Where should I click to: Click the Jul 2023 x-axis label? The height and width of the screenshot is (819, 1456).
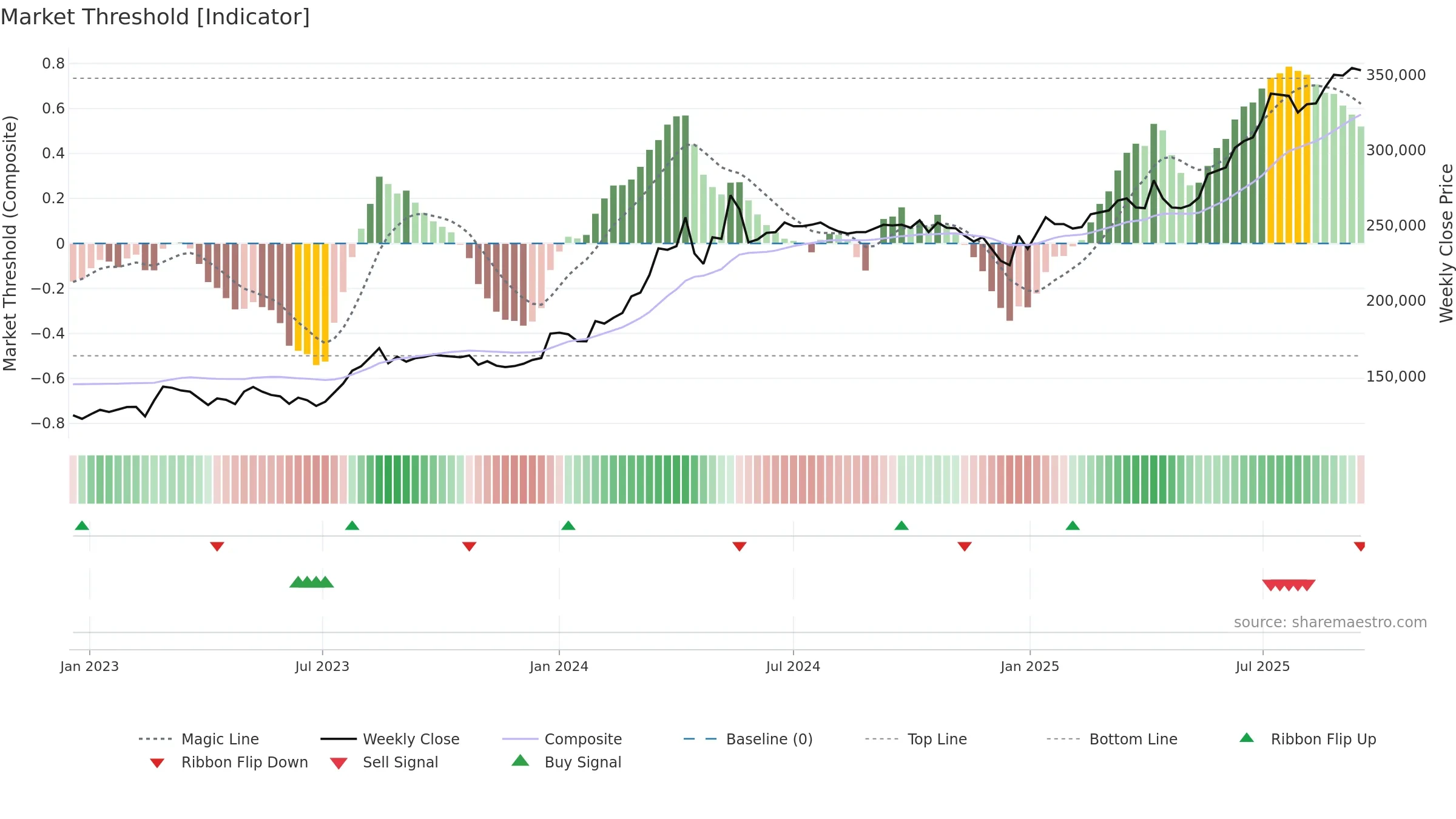[322, 667]
